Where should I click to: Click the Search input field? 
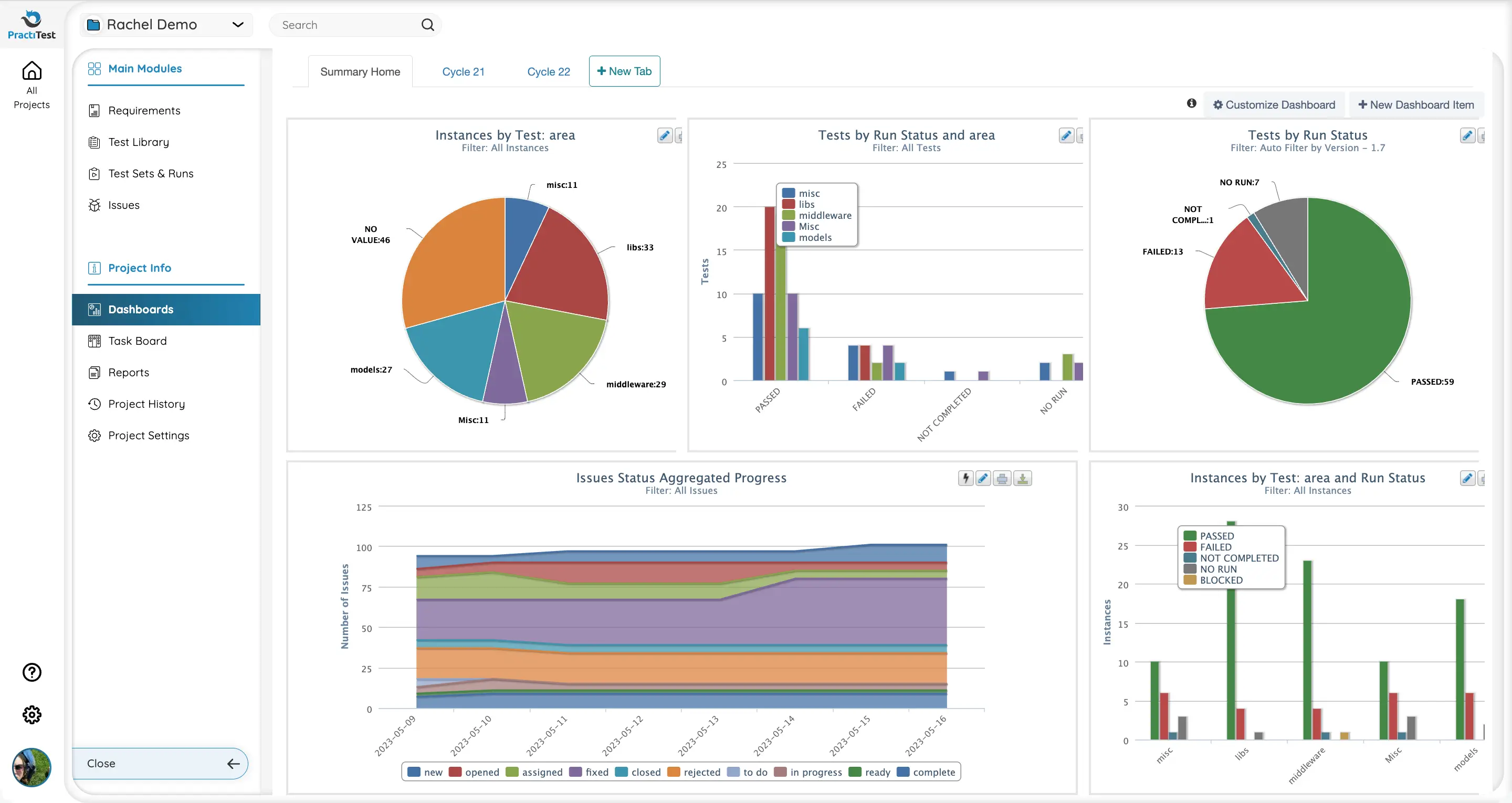346,25
